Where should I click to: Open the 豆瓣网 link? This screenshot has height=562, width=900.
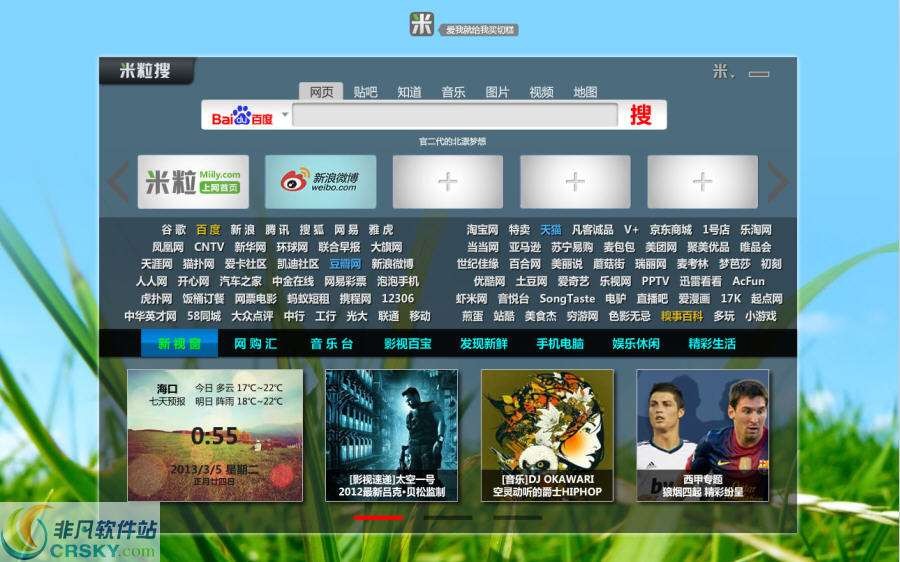(x=345, y=264)
